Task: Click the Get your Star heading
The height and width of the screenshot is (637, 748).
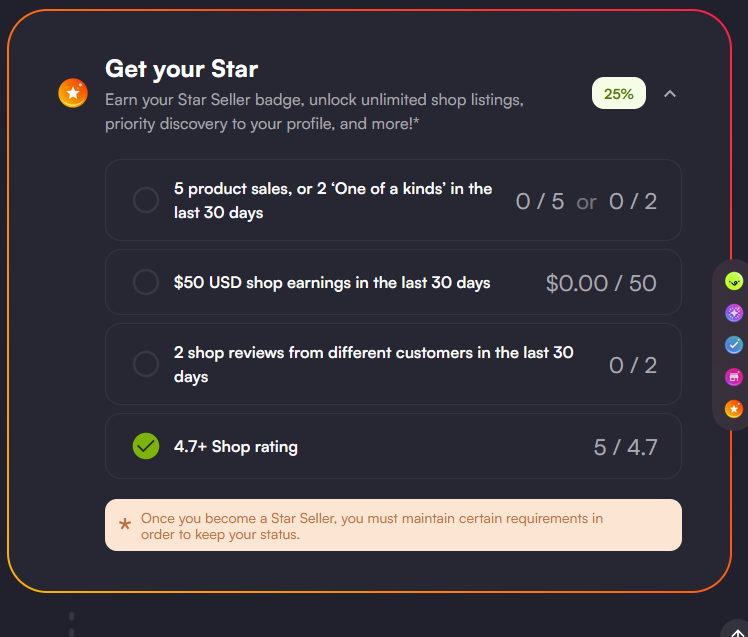Action: 182,69
